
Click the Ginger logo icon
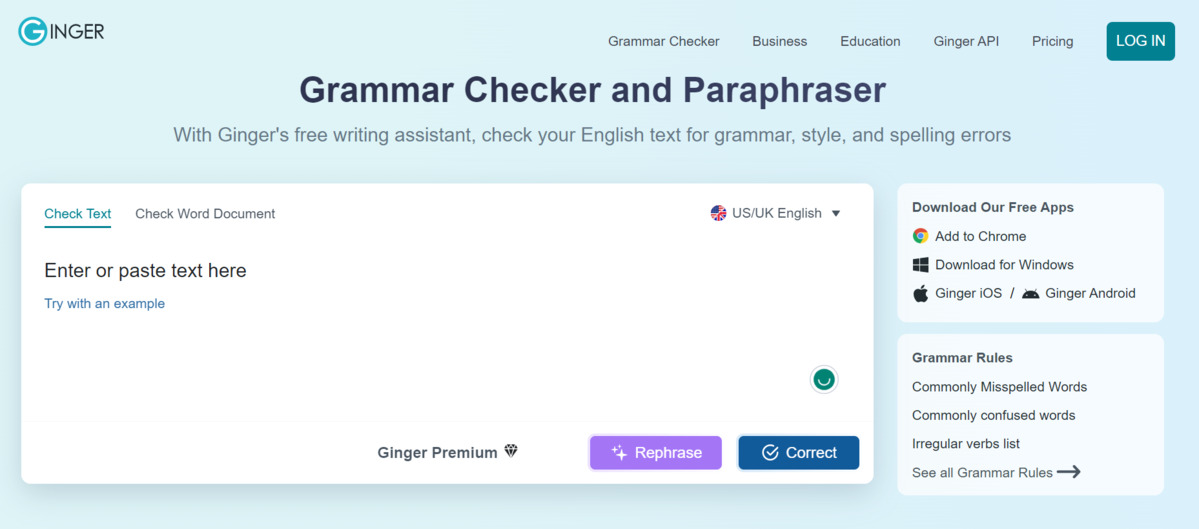(32, 31)
